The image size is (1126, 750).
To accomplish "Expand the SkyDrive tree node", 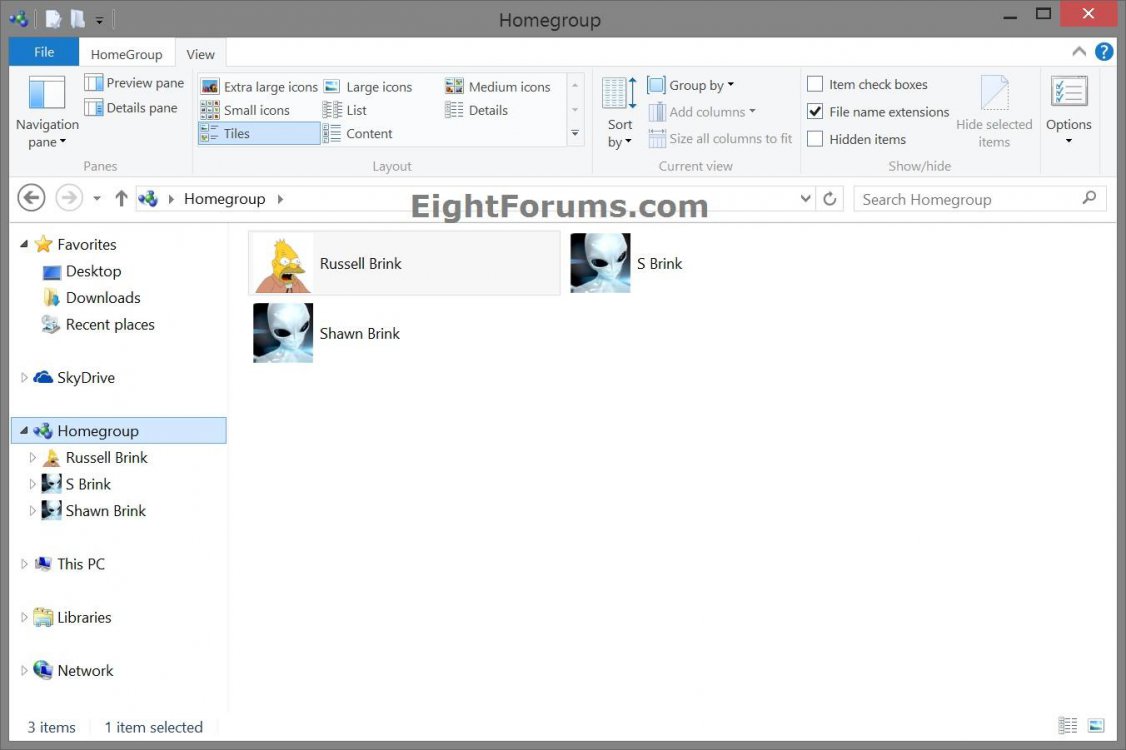I will tap(25, 378).
